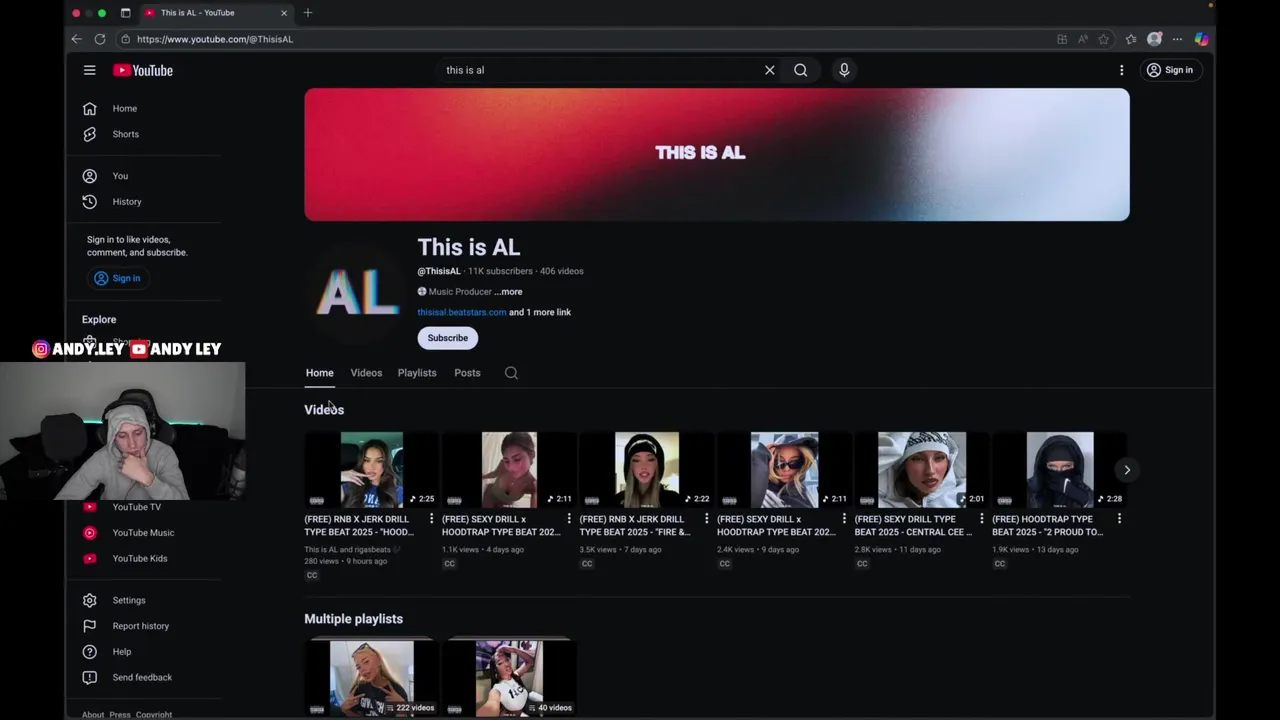Open the 'and 1 more link' text
The image size is (1280, 720).
click(540, 312)
